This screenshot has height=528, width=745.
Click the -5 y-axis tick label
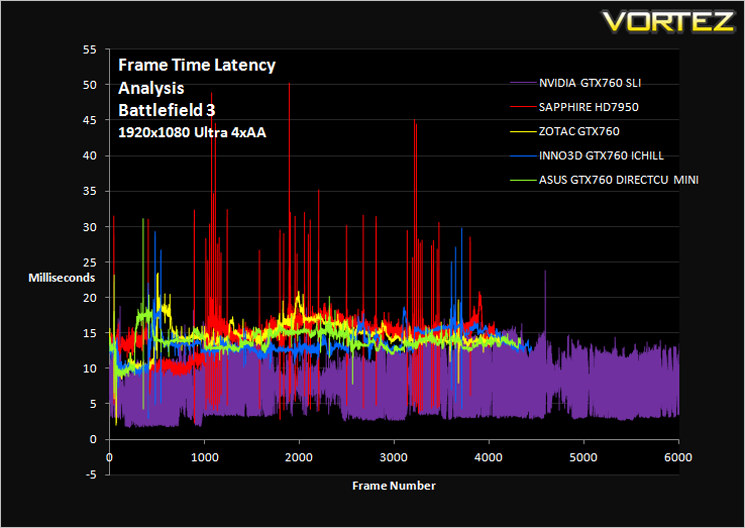click(89, 475)
